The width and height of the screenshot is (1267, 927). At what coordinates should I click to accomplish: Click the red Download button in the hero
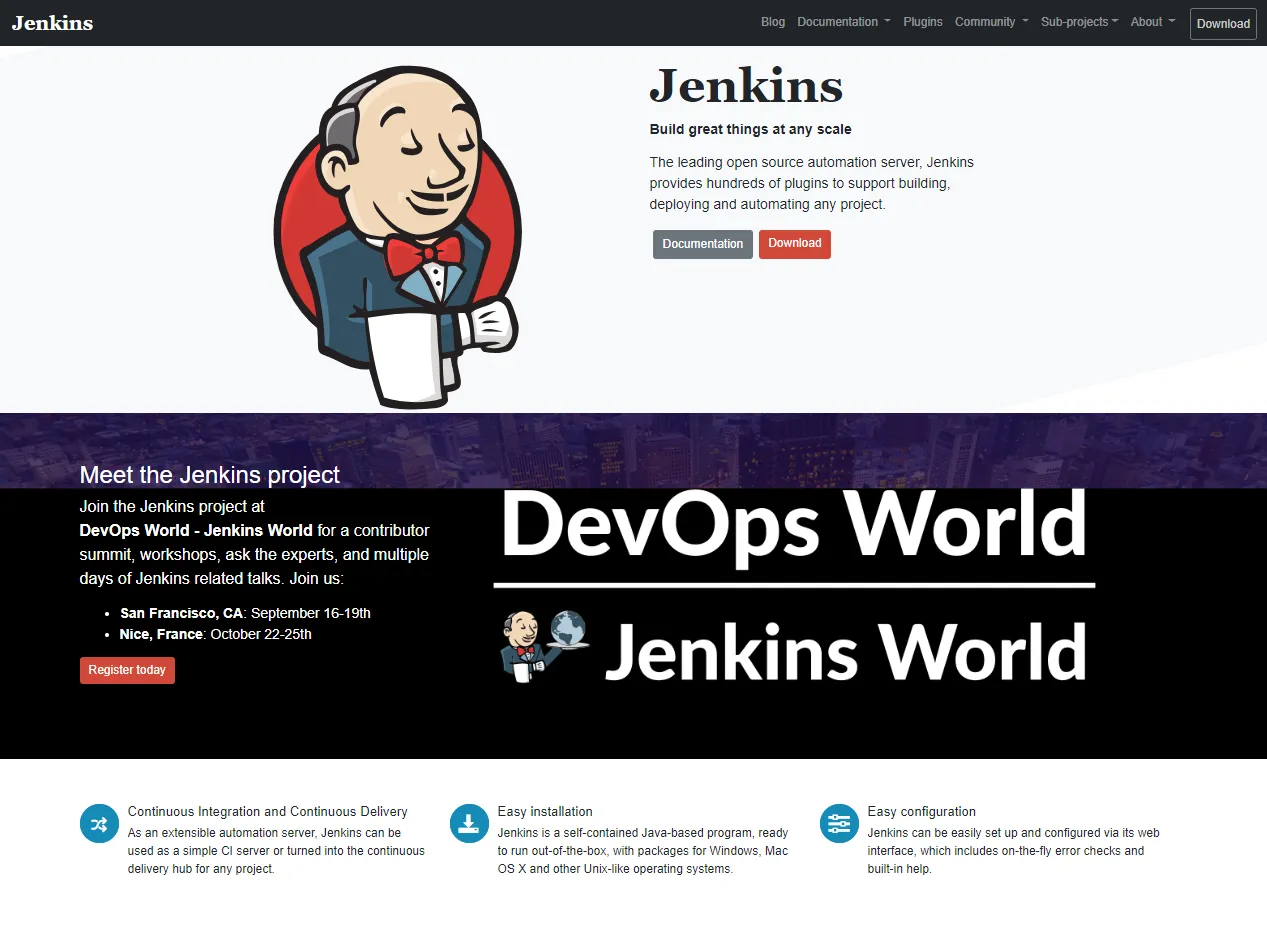point(794,244)
